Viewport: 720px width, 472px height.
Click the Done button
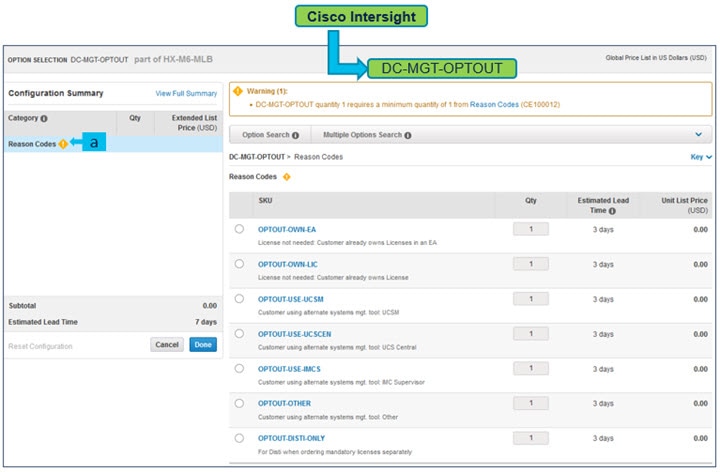coord(203,345)
